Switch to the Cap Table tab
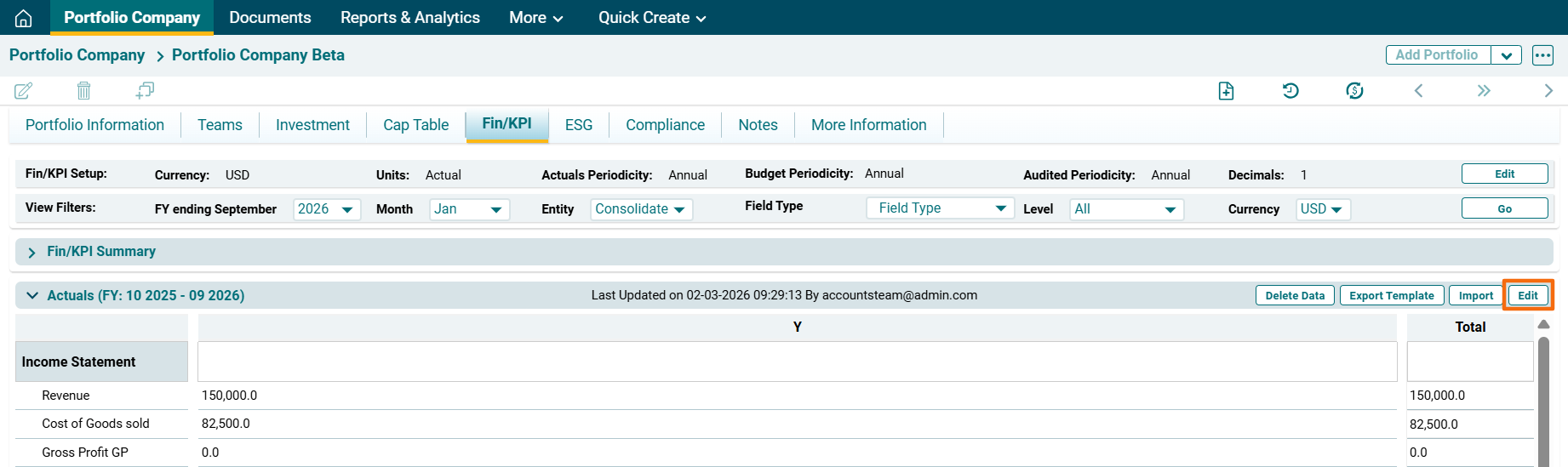 (415, 125)
